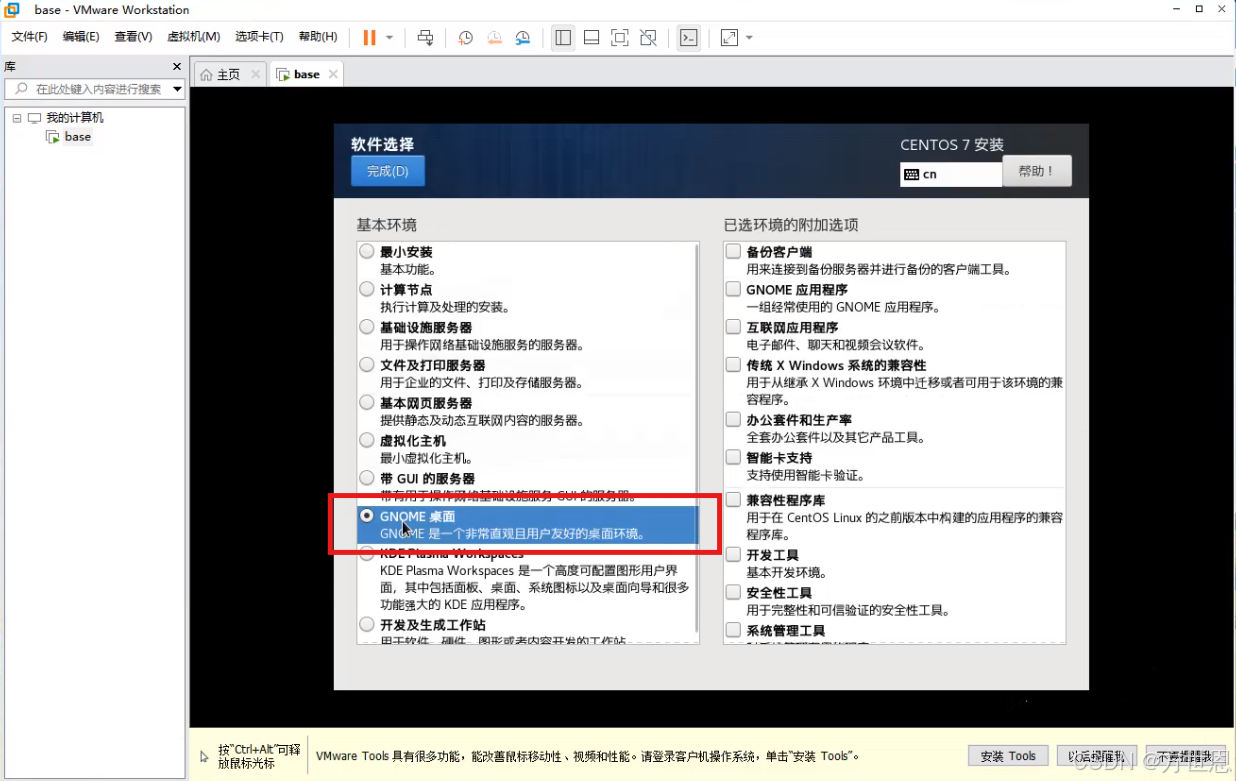
Task: Click the cn keyboard layout field
Action: pos(951,174)
